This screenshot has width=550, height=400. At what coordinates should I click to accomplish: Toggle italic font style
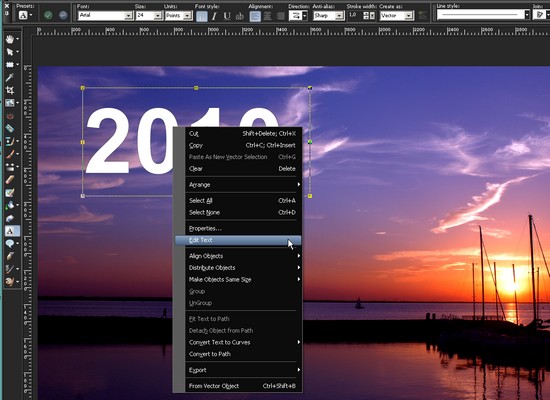tap(214, 16)
